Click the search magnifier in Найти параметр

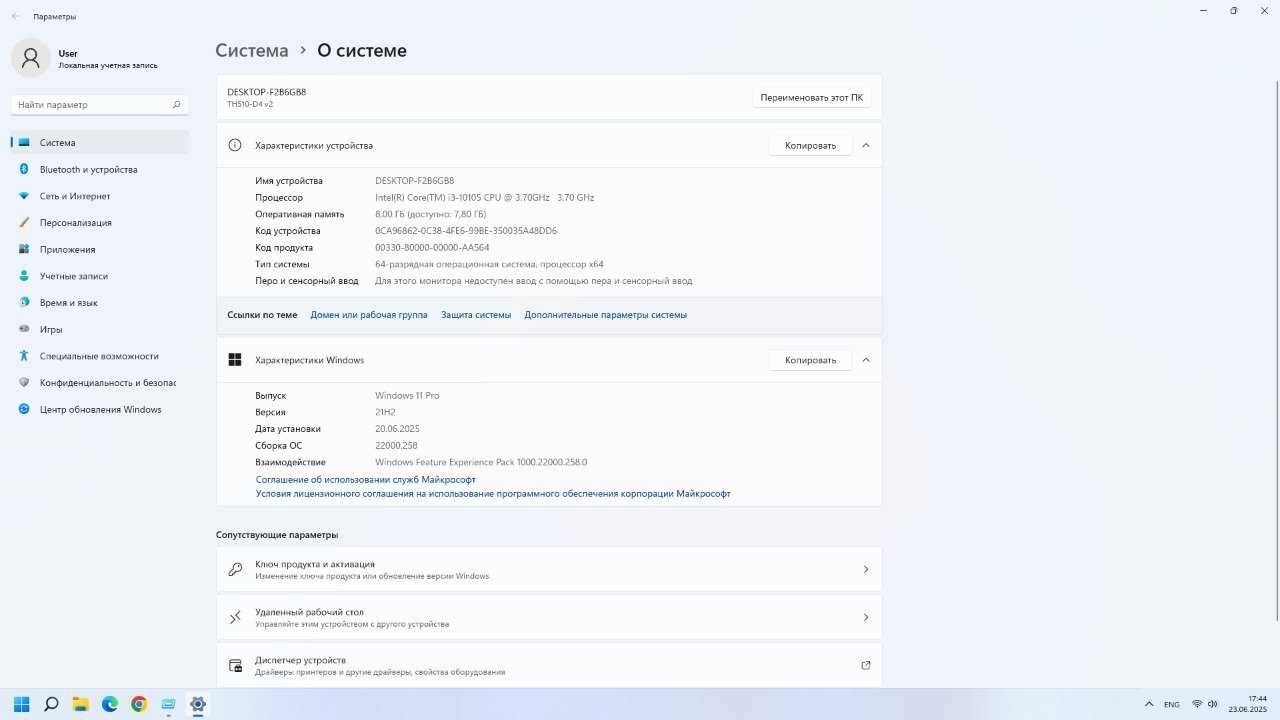[176, 104]
